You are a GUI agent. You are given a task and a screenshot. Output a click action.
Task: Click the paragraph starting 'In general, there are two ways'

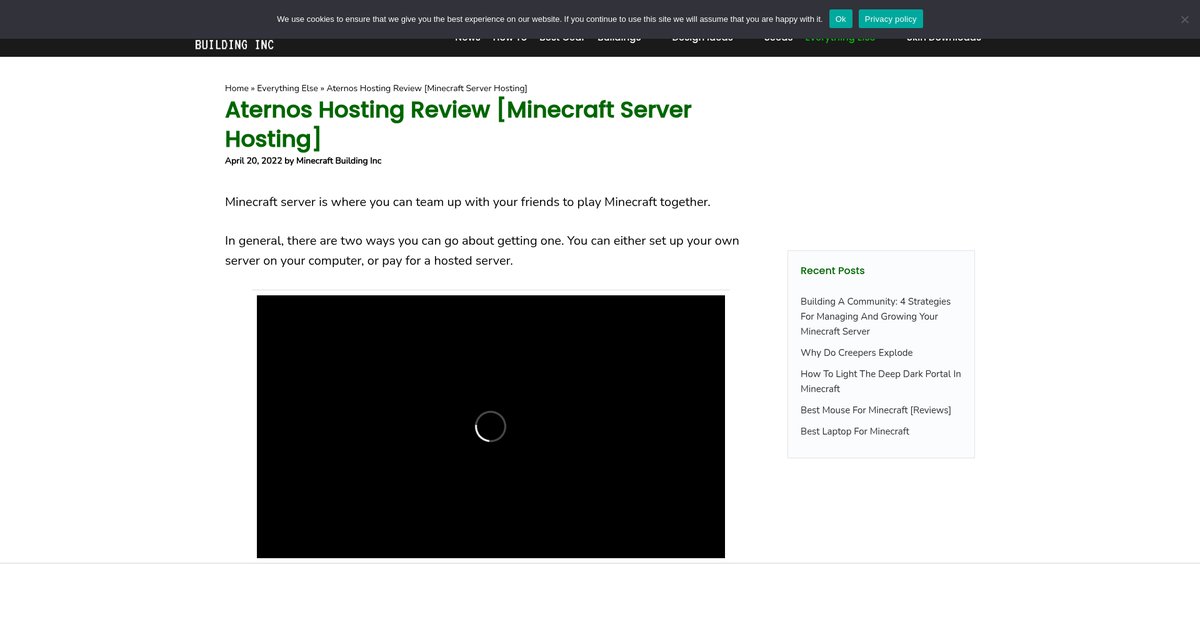(x=482, y=251)
